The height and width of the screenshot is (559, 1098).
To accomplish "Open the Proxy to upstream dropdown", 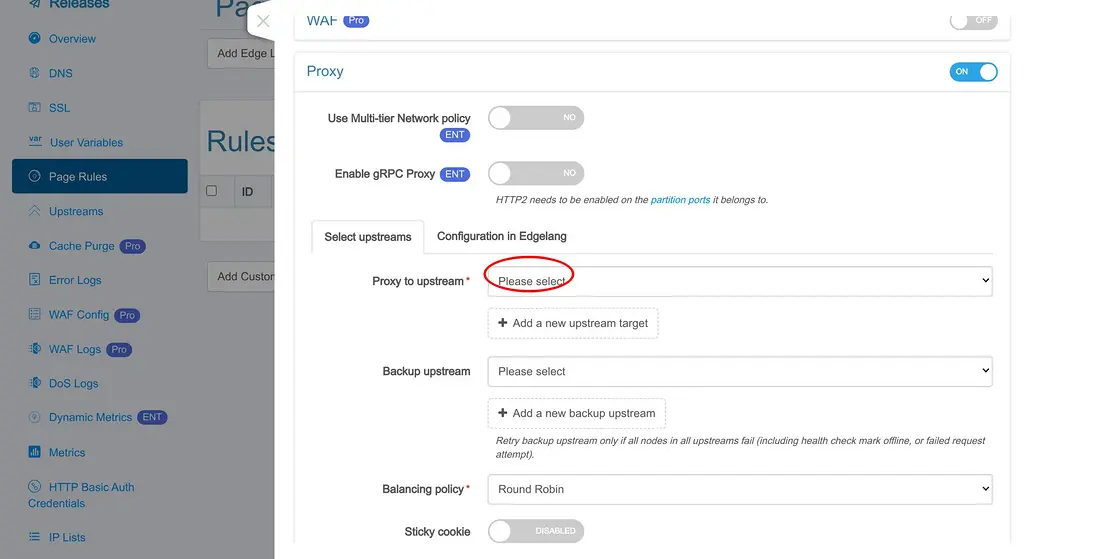I will 739,281.
